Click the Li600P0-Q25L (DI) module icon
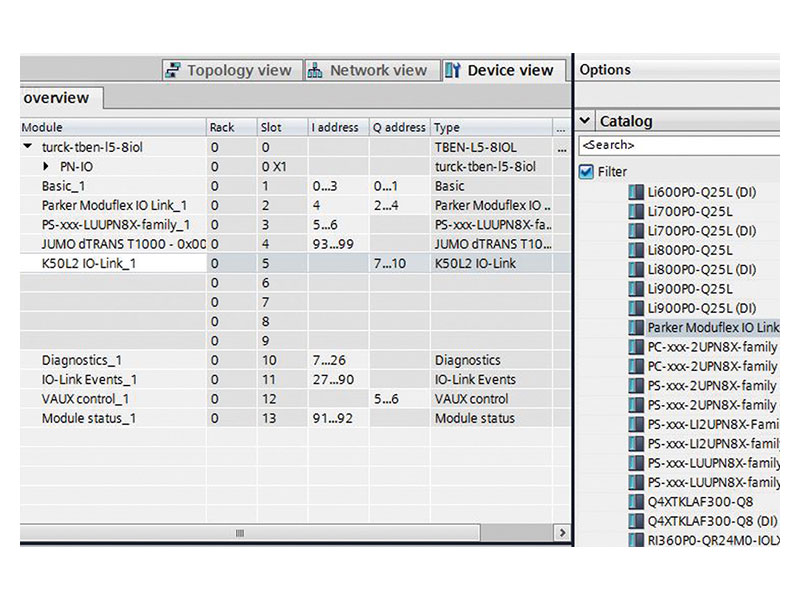 [x=636, y=192]
